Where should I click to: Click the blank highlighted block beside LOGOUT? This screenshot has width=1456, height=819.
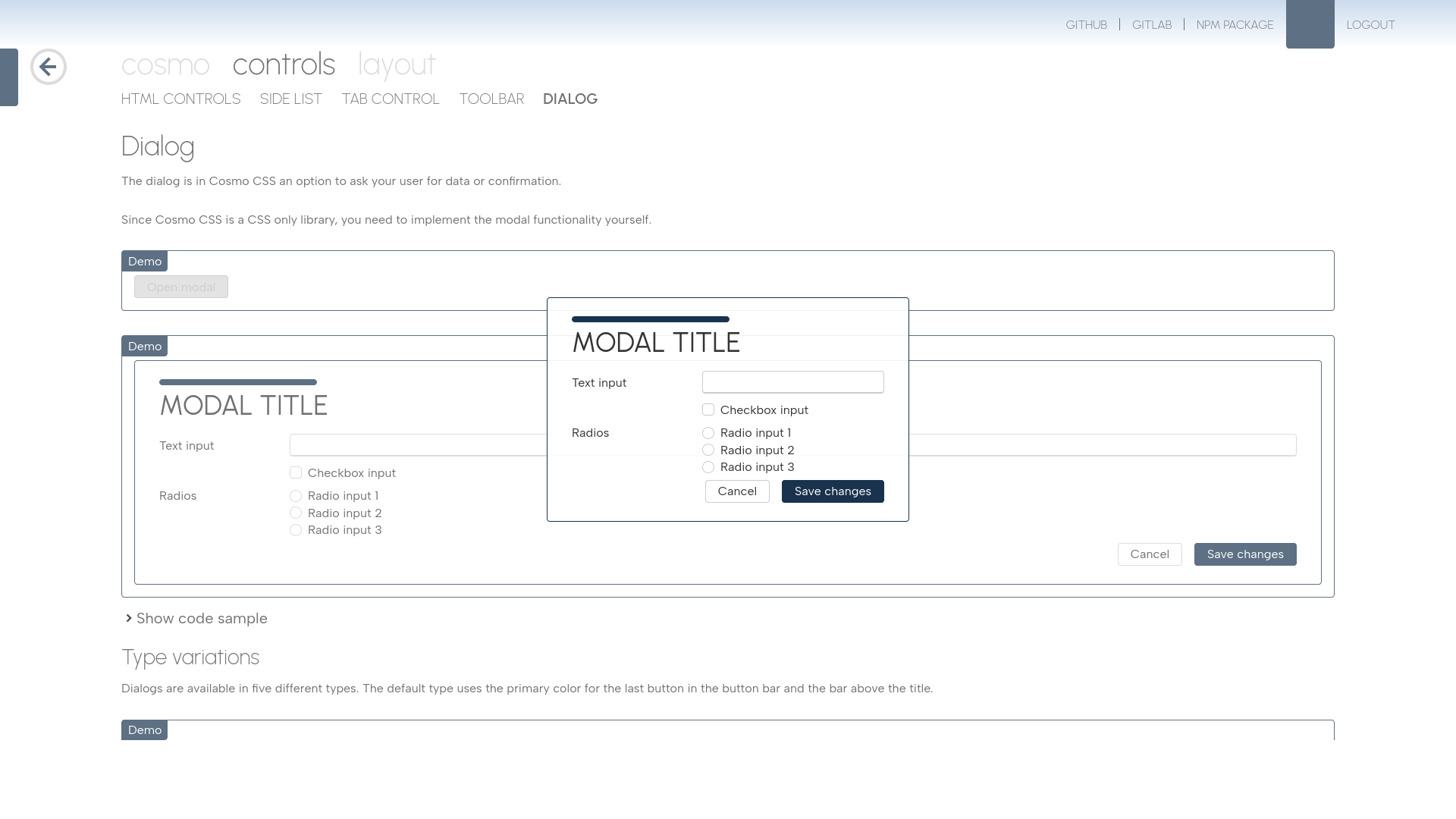tap(1310, 24)
